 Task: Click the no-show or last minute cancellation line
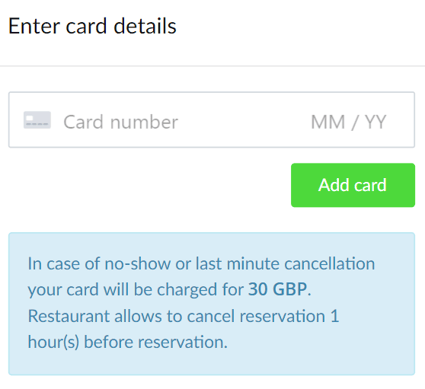[x=201, y=264]
